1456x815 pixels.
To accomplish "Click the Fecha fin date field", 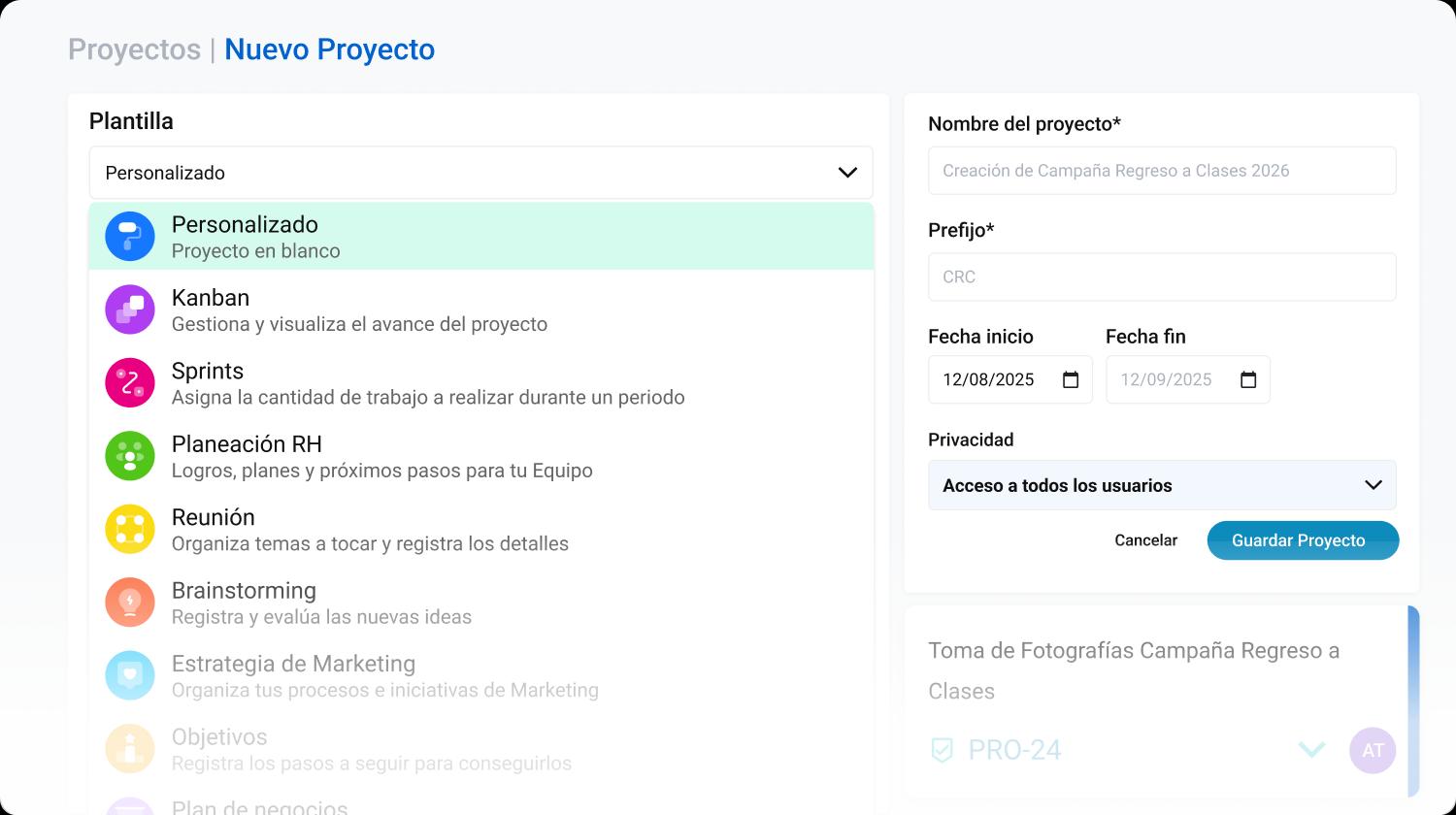I will pyautogui.click(x=1188, y=379).
